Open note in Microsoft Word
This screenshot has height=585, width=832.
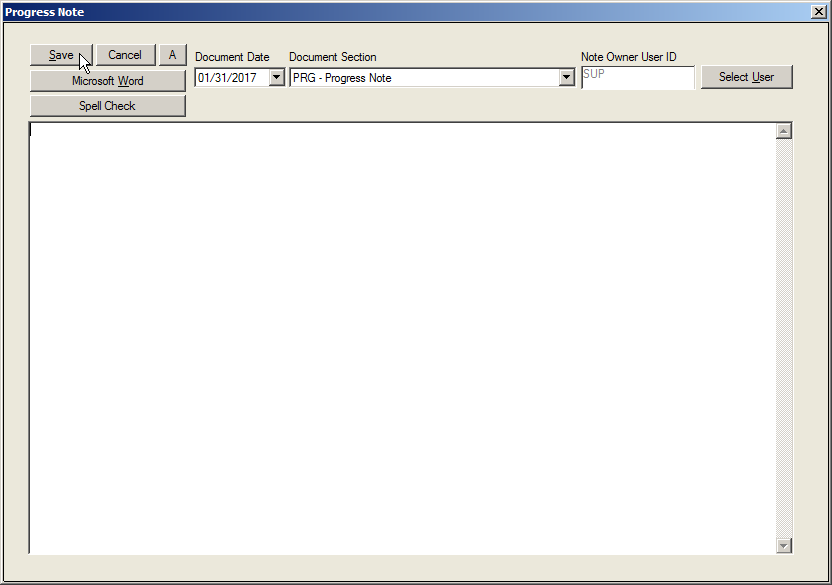(108, 81)
